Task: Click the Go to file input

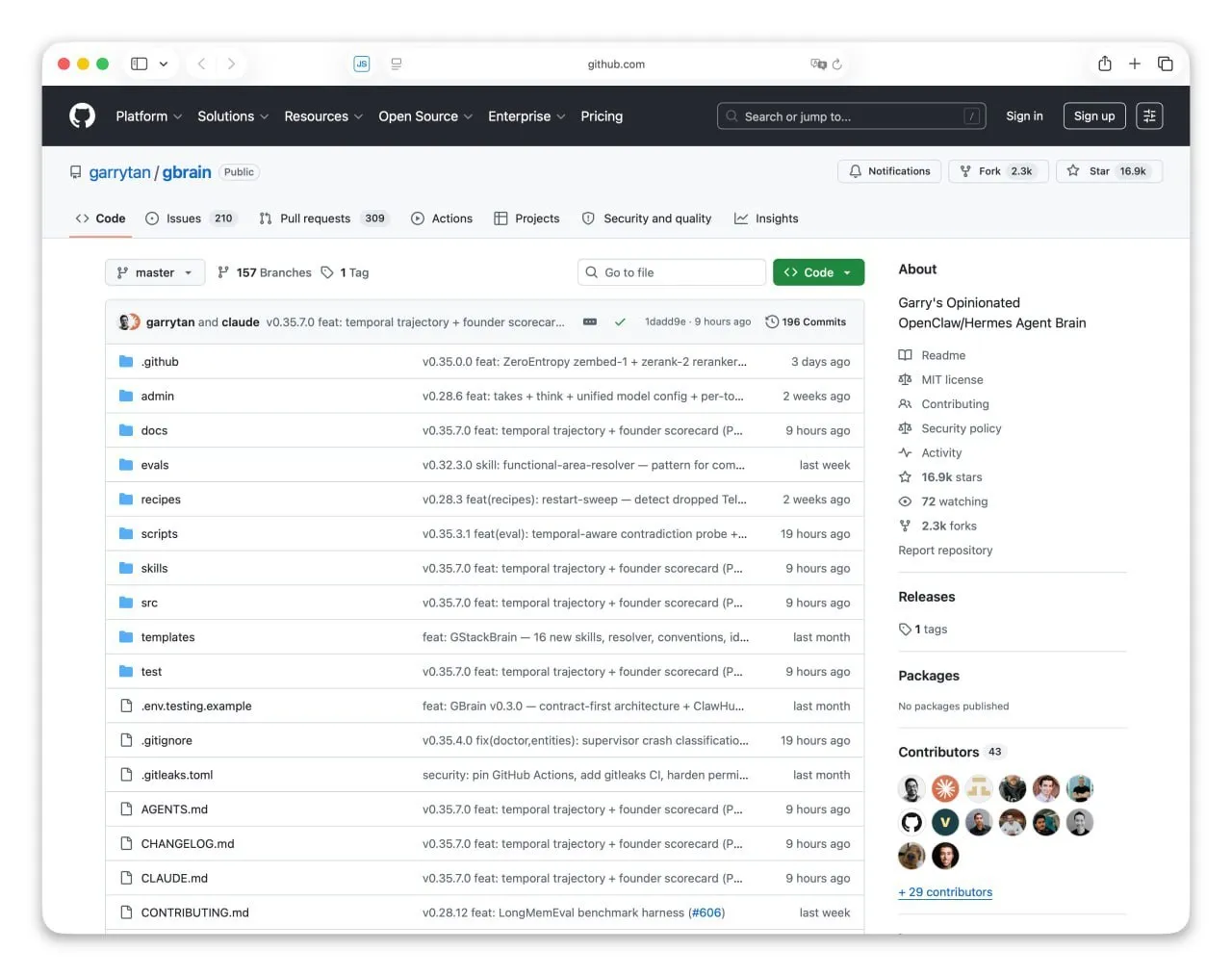Action: pos(672,272)
